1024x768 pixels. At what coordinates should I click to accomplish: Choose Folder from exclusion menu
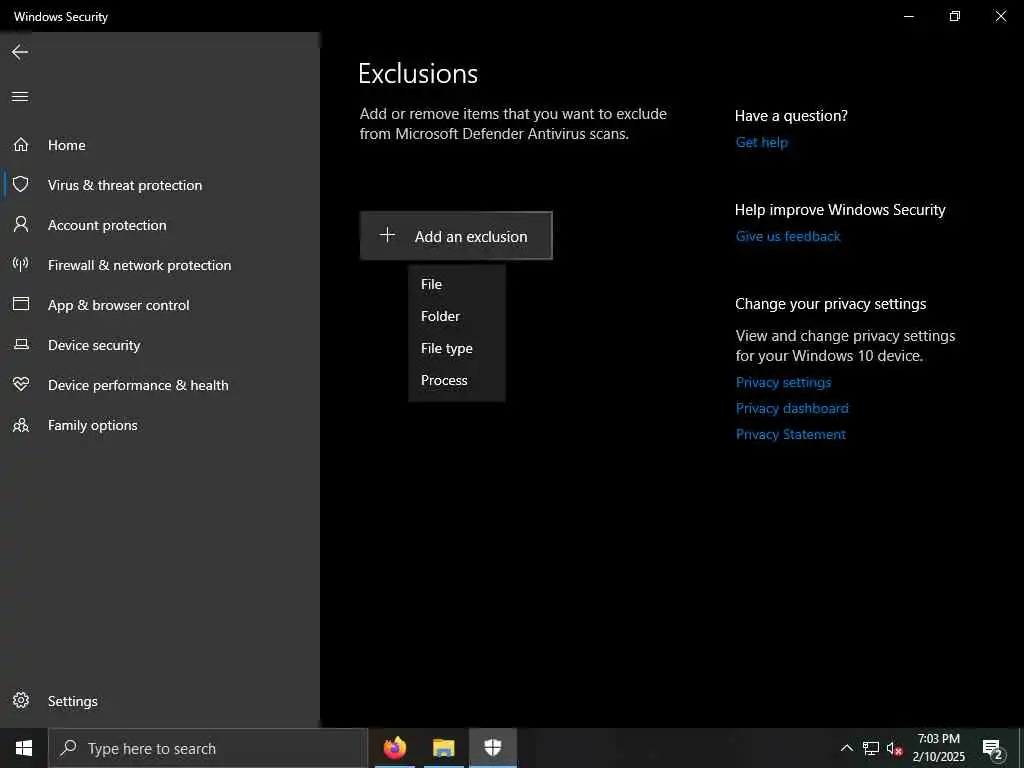[456, 316]
